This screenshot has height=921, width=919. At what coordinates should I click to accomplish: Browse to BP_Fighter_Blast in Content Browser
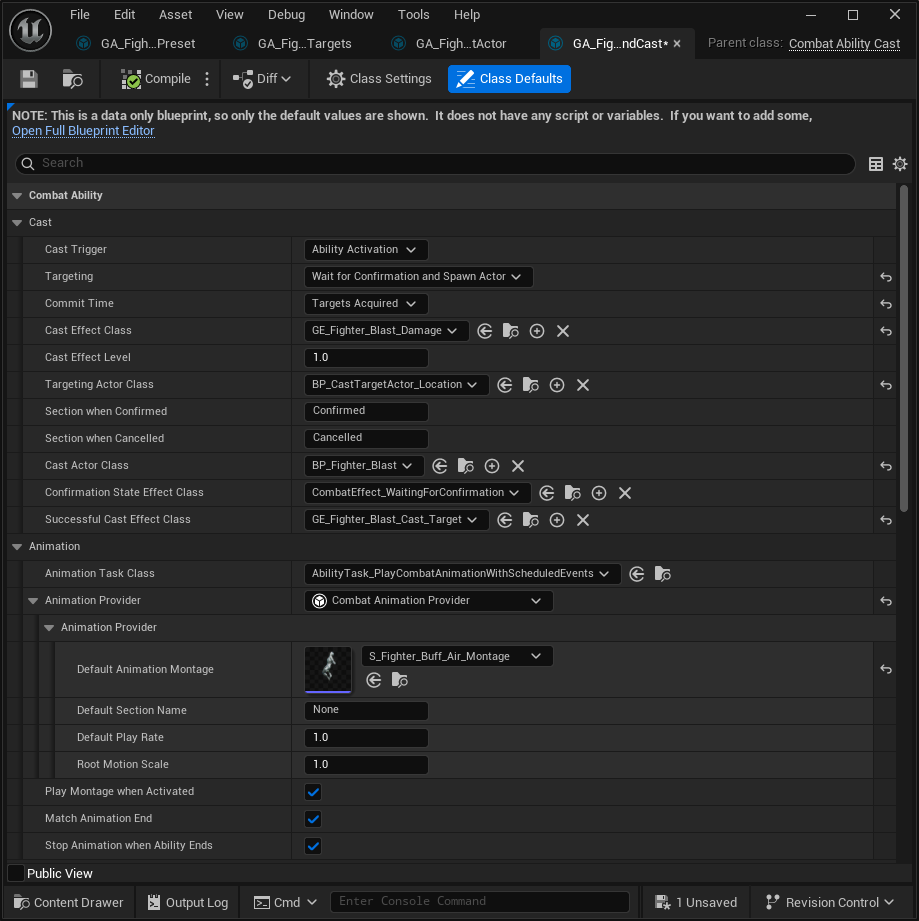[466, 466]
